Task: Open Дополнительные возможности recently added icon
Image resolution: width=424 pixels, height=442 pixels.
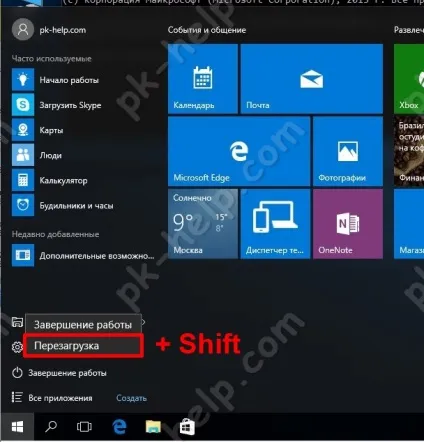Action: (x=23, y=256)
